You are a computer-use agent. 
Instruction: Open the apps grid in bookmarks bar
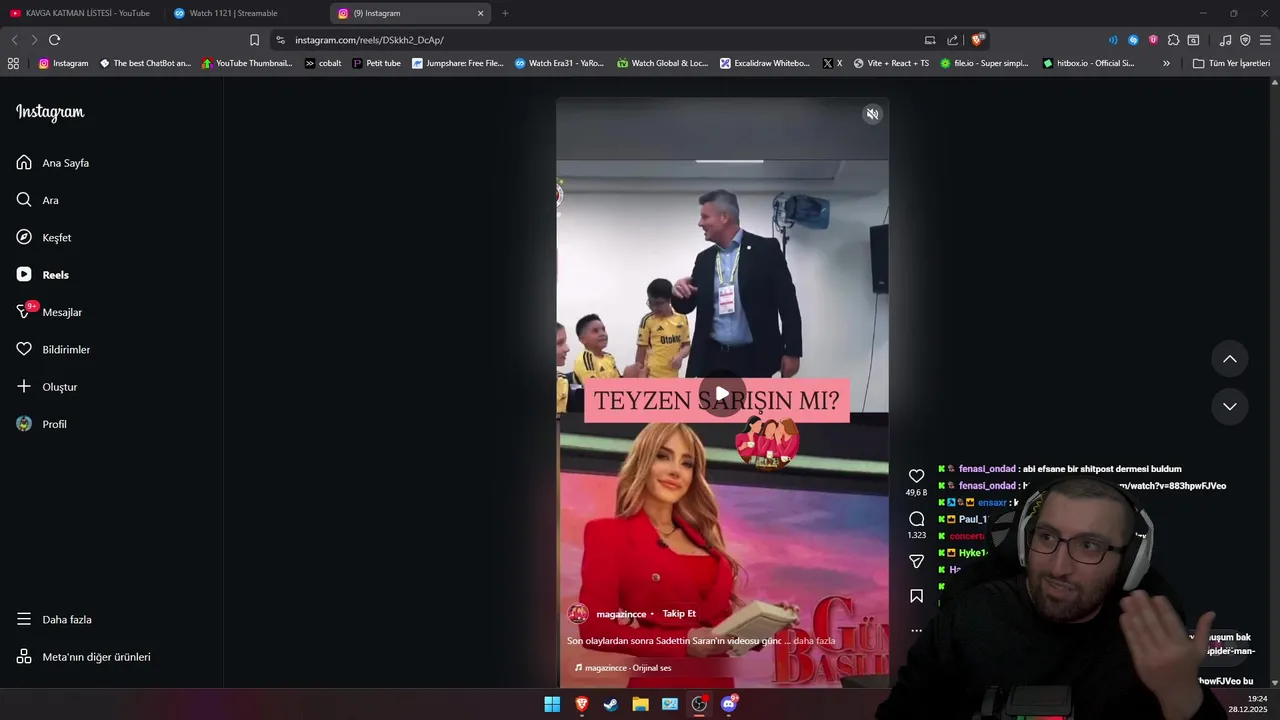(x=13, y=63)
